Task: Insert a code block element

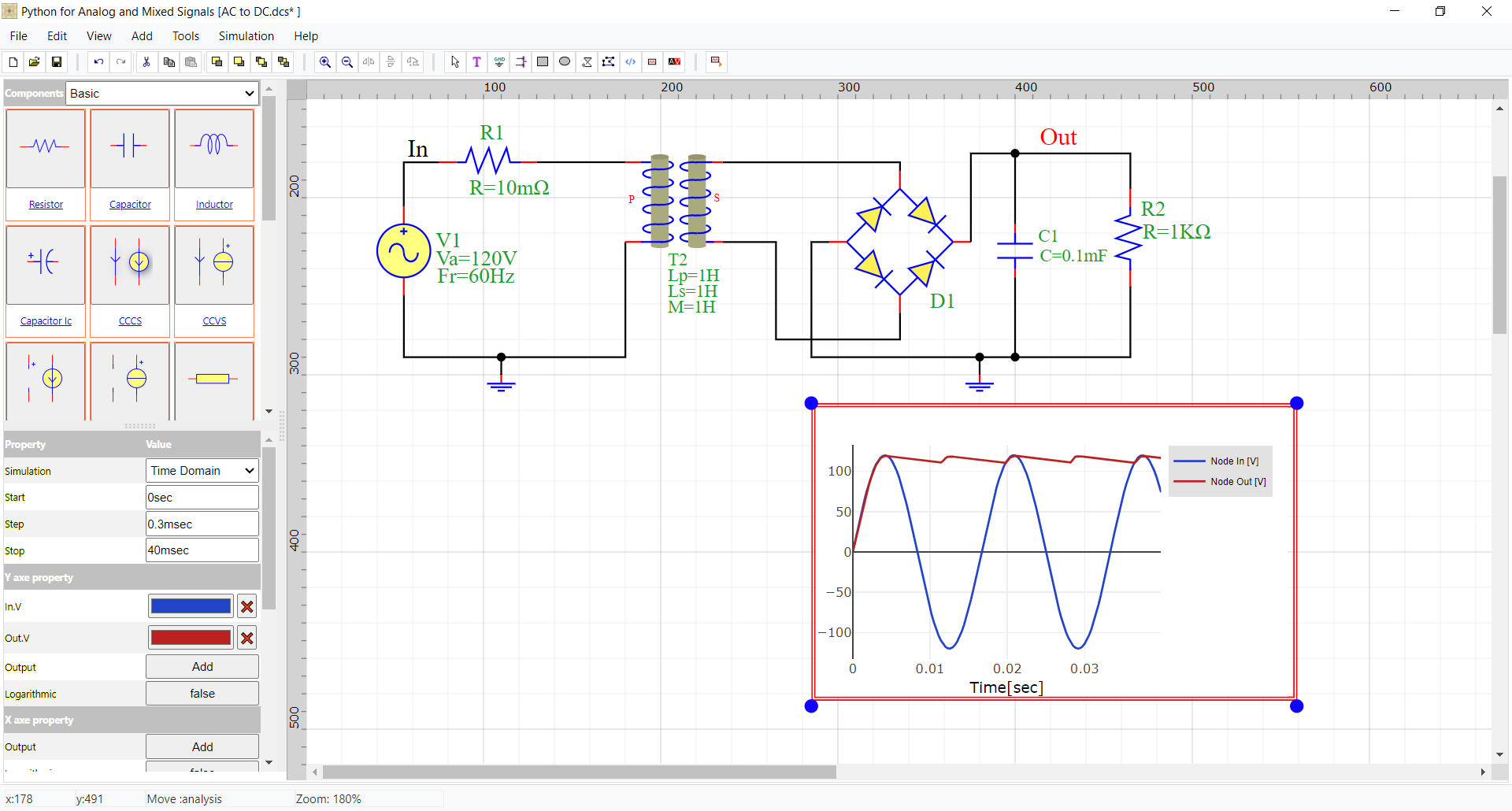Action: [631, 62]
